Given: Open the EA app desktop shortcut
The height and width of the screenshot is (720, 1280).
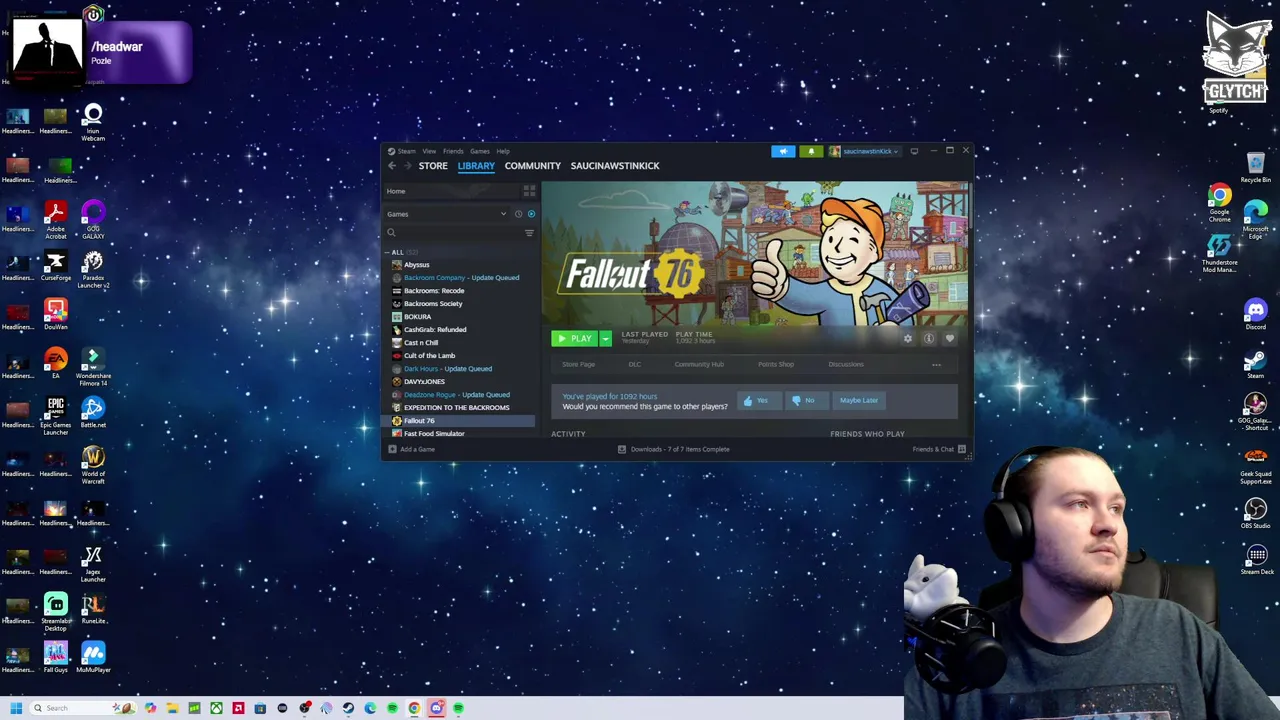Looking at the screenshot, I should point(55,363).
